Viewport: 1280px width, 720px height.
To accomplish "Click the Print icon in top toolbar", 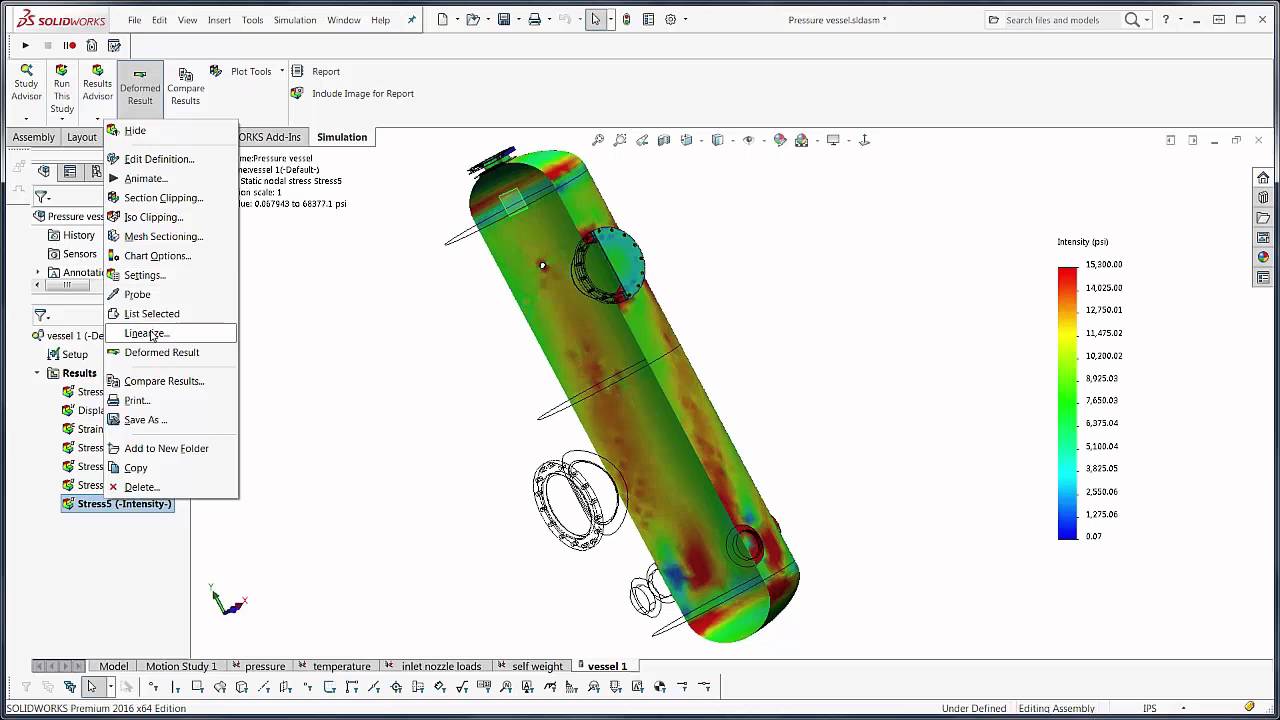I will pyautogui.click(x=534, y=19).
